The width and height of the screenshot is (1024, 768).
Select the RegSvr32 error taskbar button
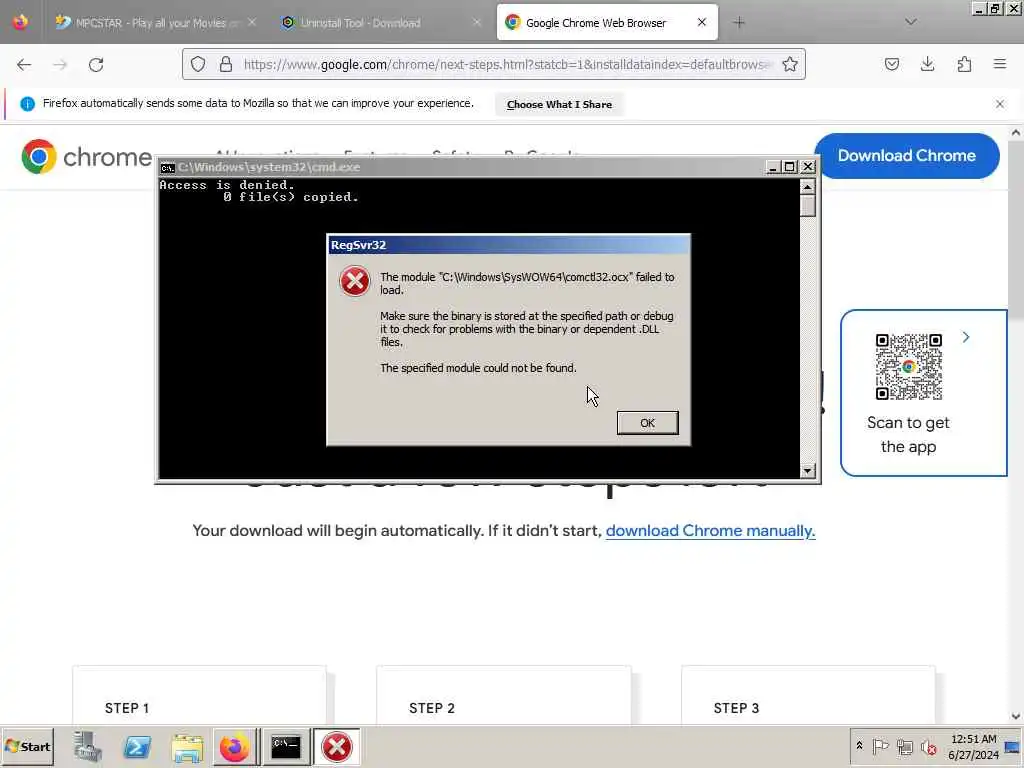[336, 746]
